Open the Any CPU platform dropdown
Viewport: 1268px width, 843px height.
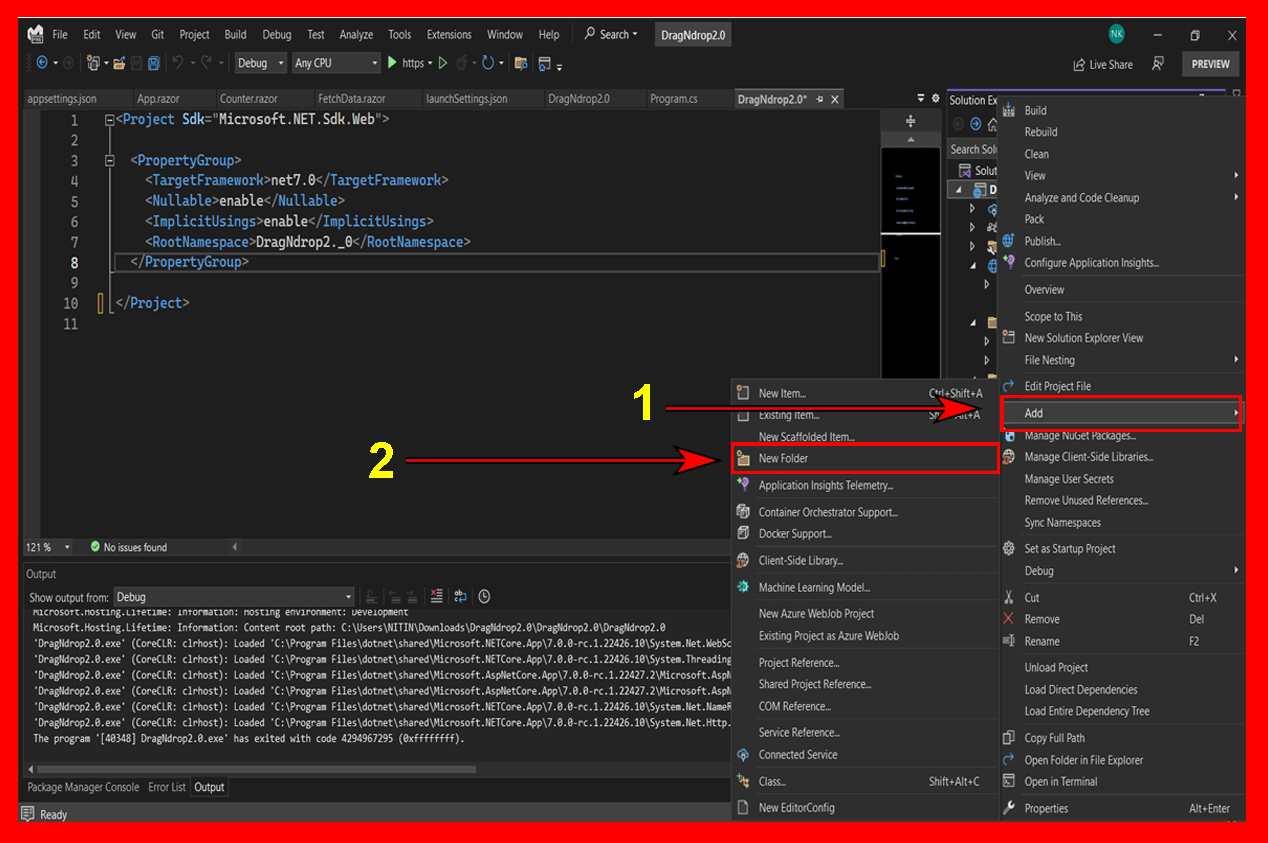point(336,62)
